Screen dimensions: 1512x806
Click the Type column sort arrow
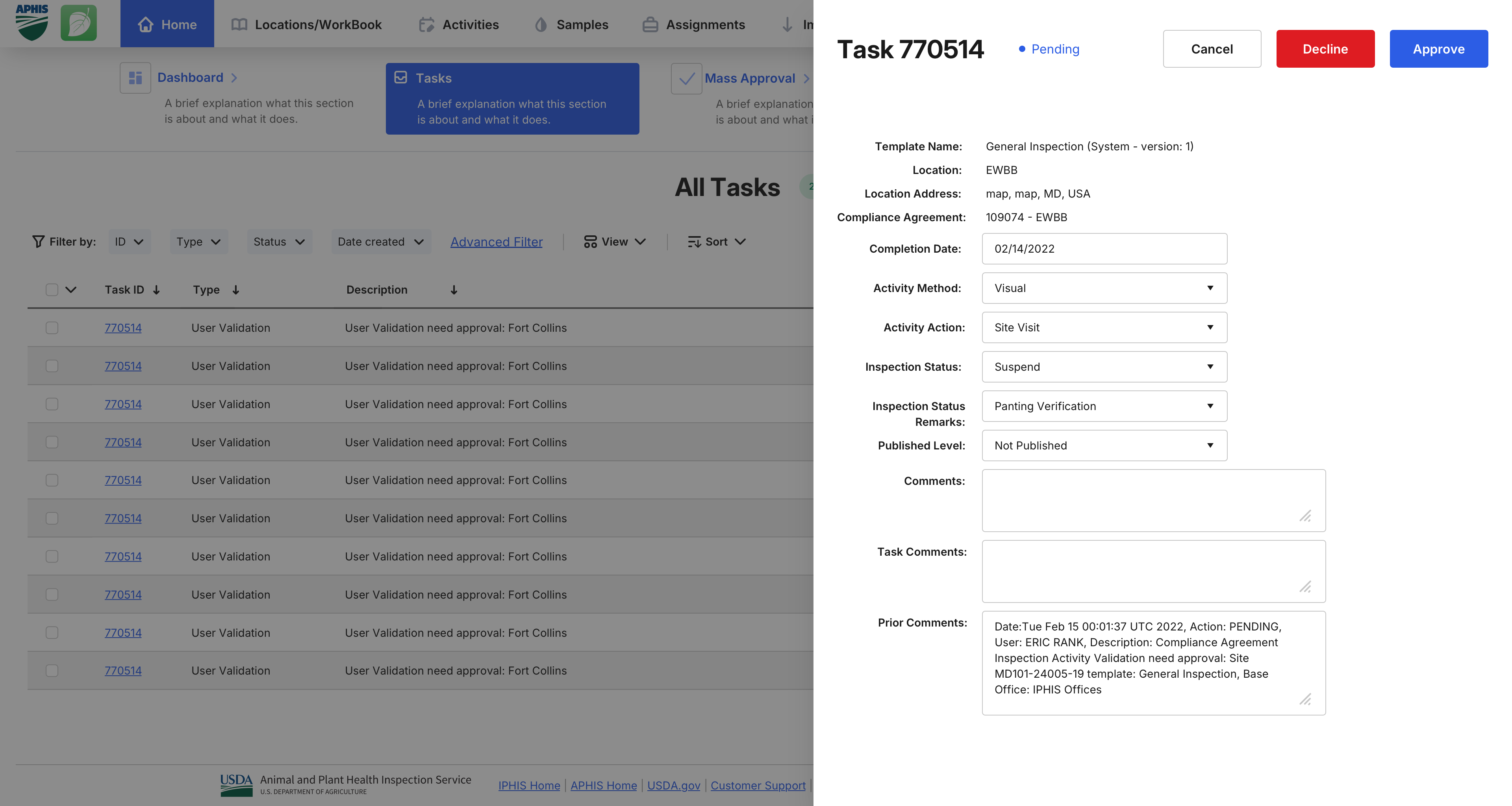(235, 290)
